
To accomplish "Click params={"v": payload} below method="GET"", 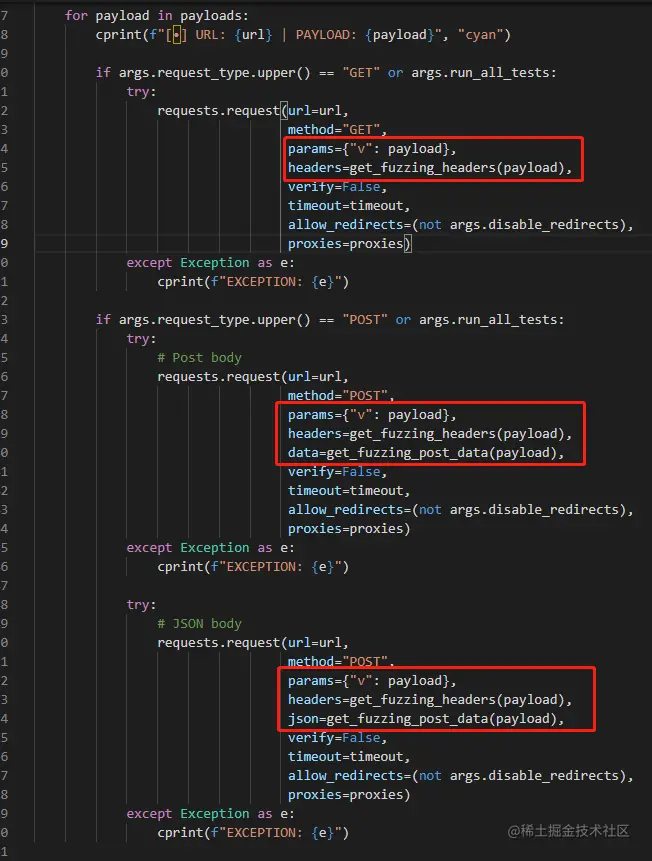I will (x=372, y=149).
